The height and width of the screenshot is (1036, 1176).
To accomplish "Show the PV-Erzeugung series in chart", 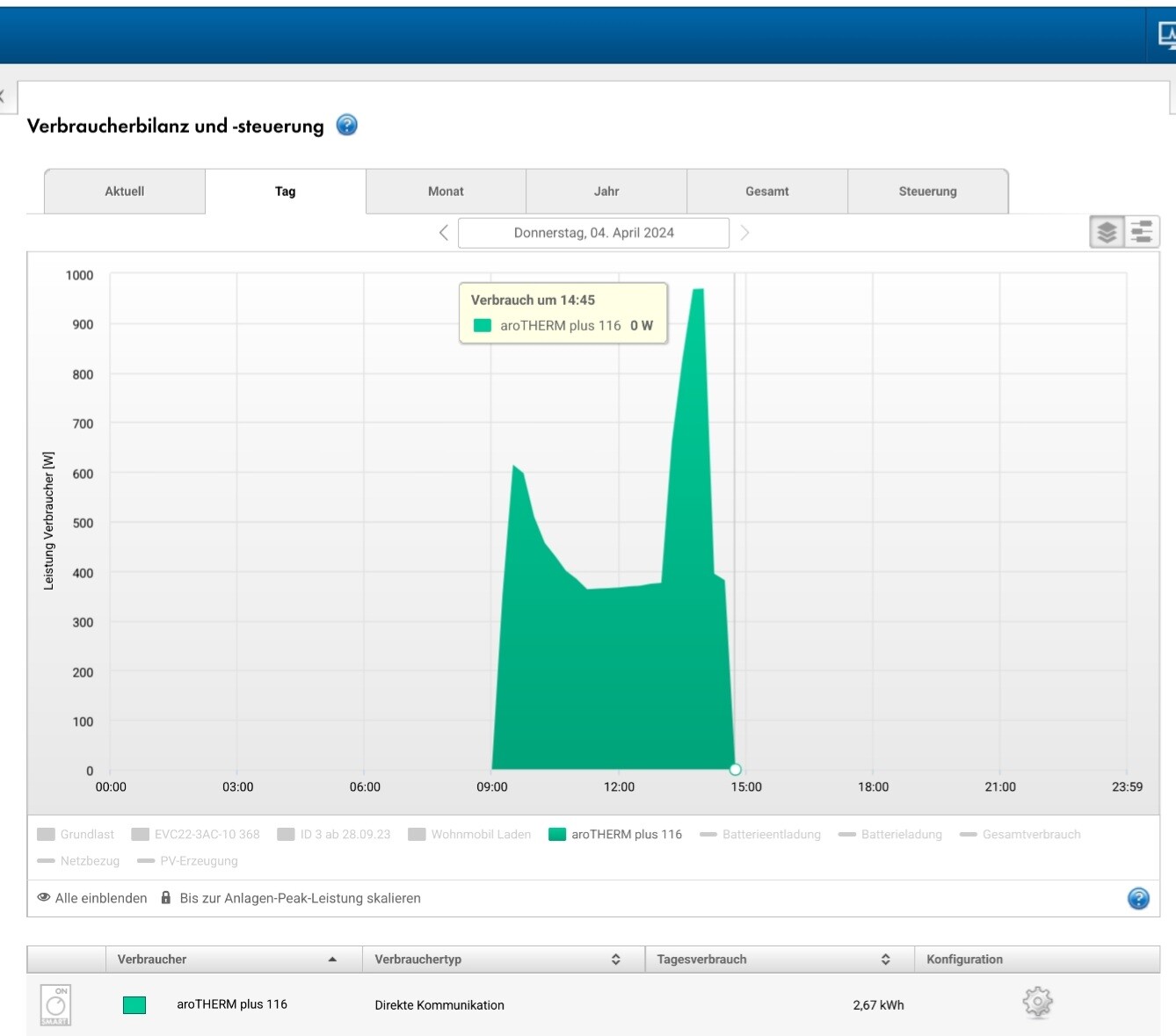I will (x=188, y=861).
